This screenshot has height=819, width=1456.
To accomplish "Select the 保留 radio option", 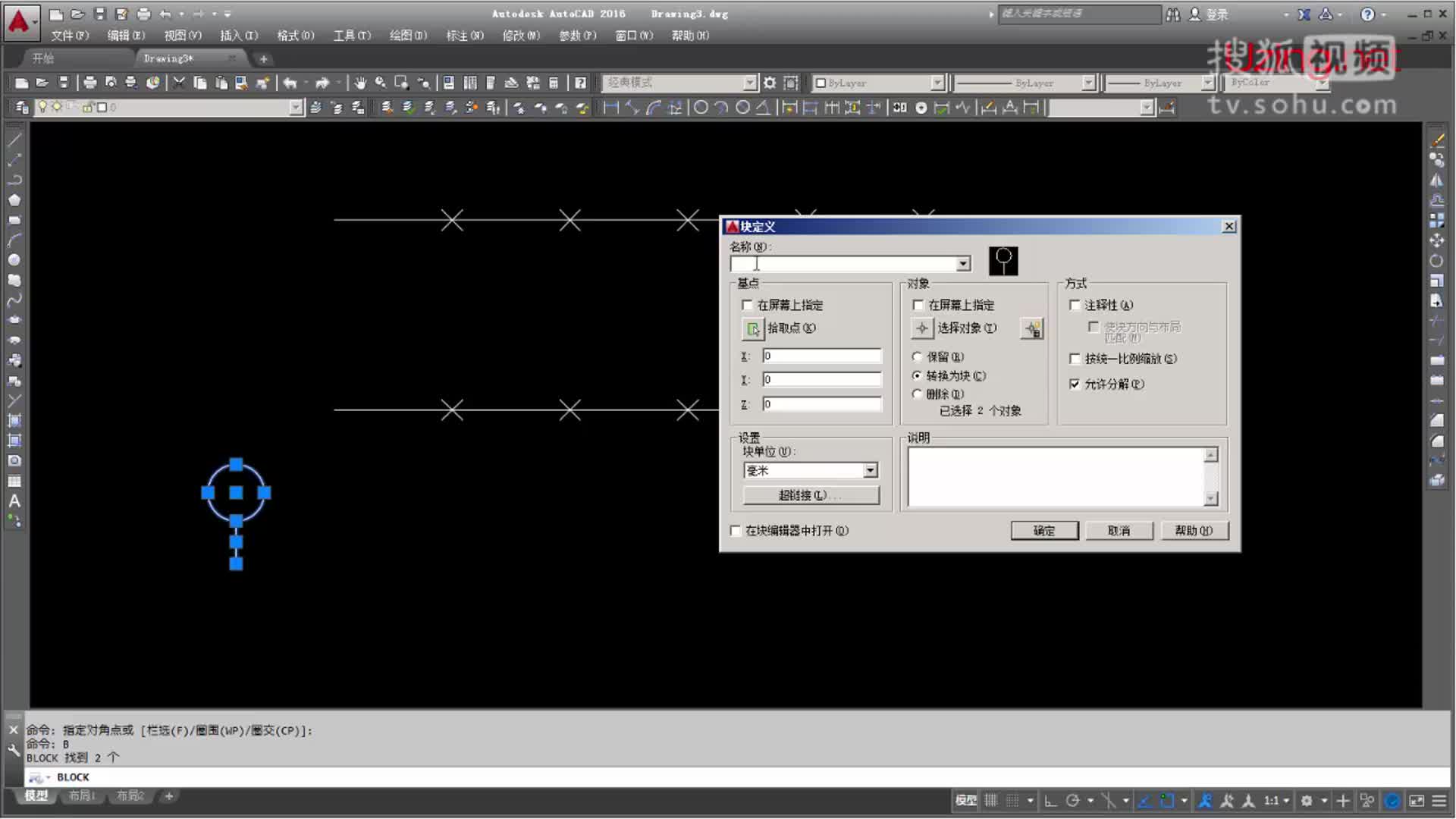I will pos(917,356).
